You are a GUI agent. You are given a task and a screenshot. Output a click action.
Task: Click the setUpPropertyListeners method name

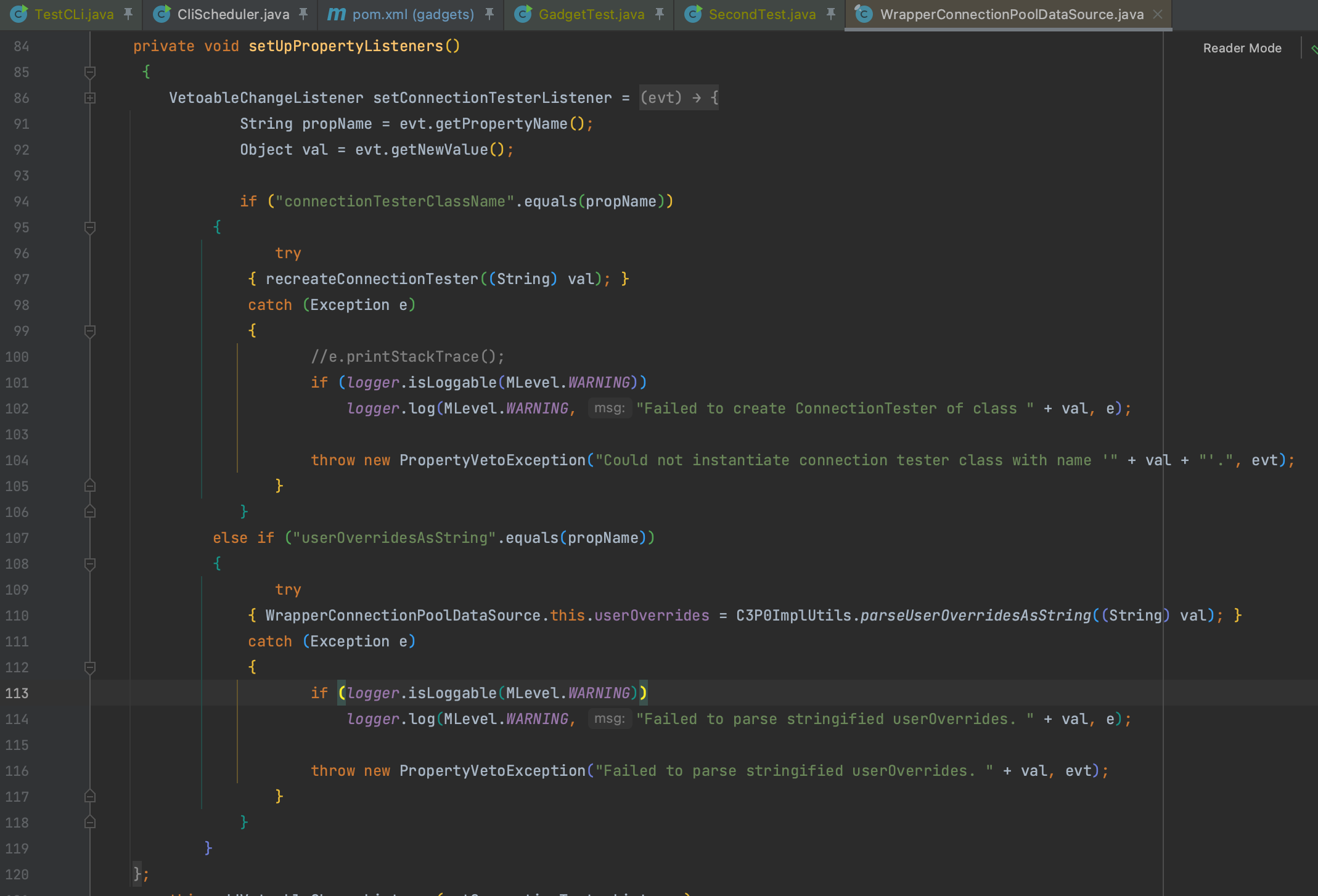click(x=346, y=46)
